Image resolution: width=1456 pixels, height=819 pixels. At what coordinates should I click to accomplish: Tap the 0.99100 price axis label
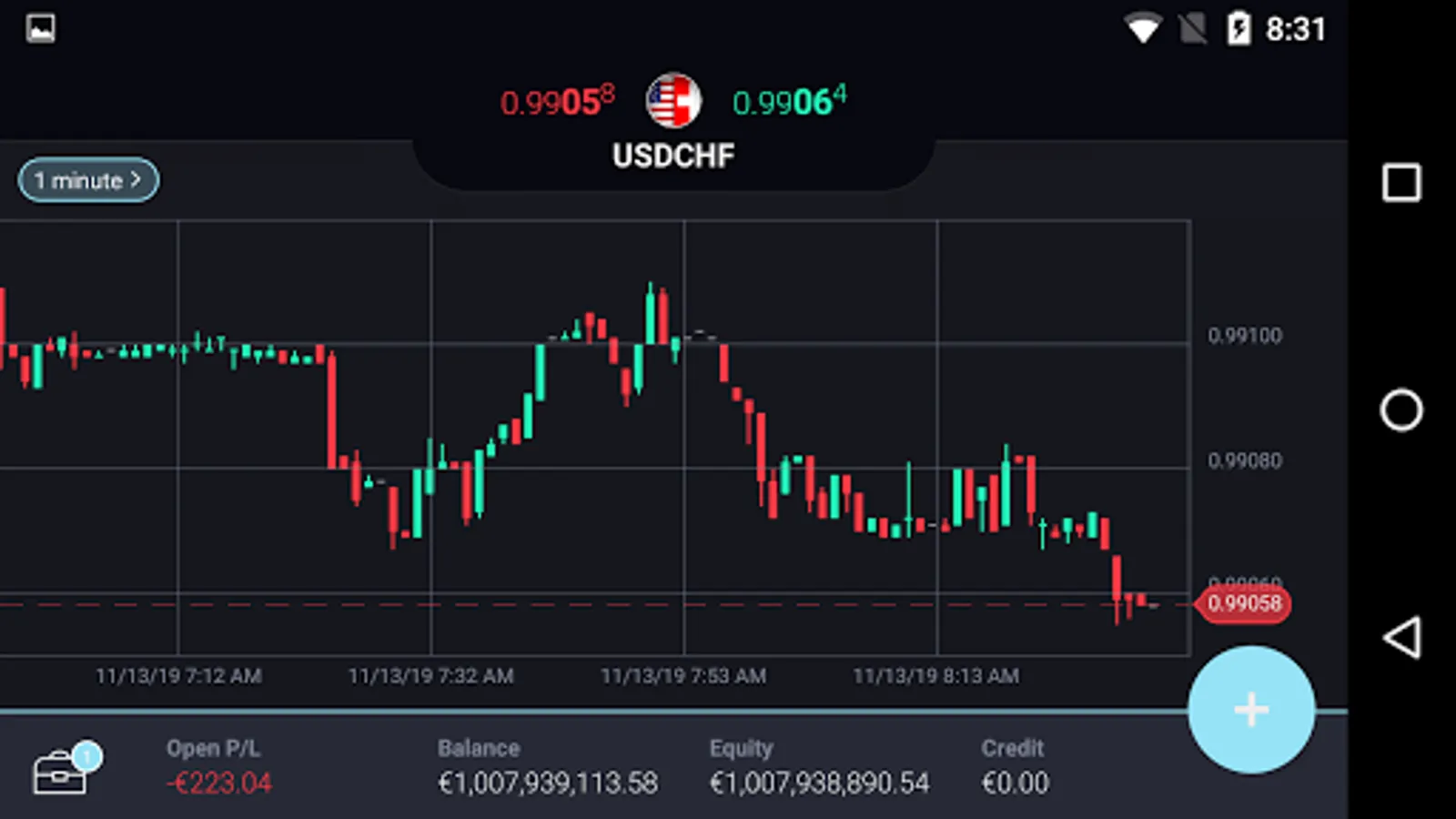[1245, 336]
